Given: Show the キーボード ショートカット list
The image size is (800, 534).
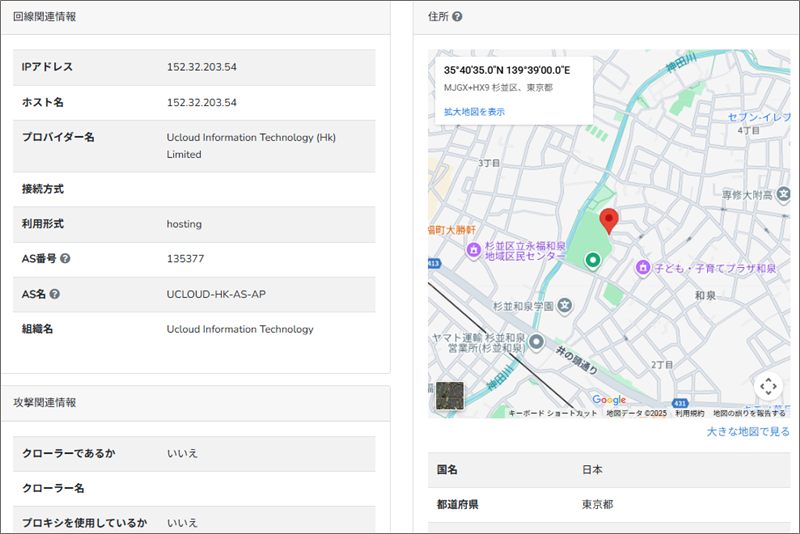Looking at the screenshot, I should point(553,413).
